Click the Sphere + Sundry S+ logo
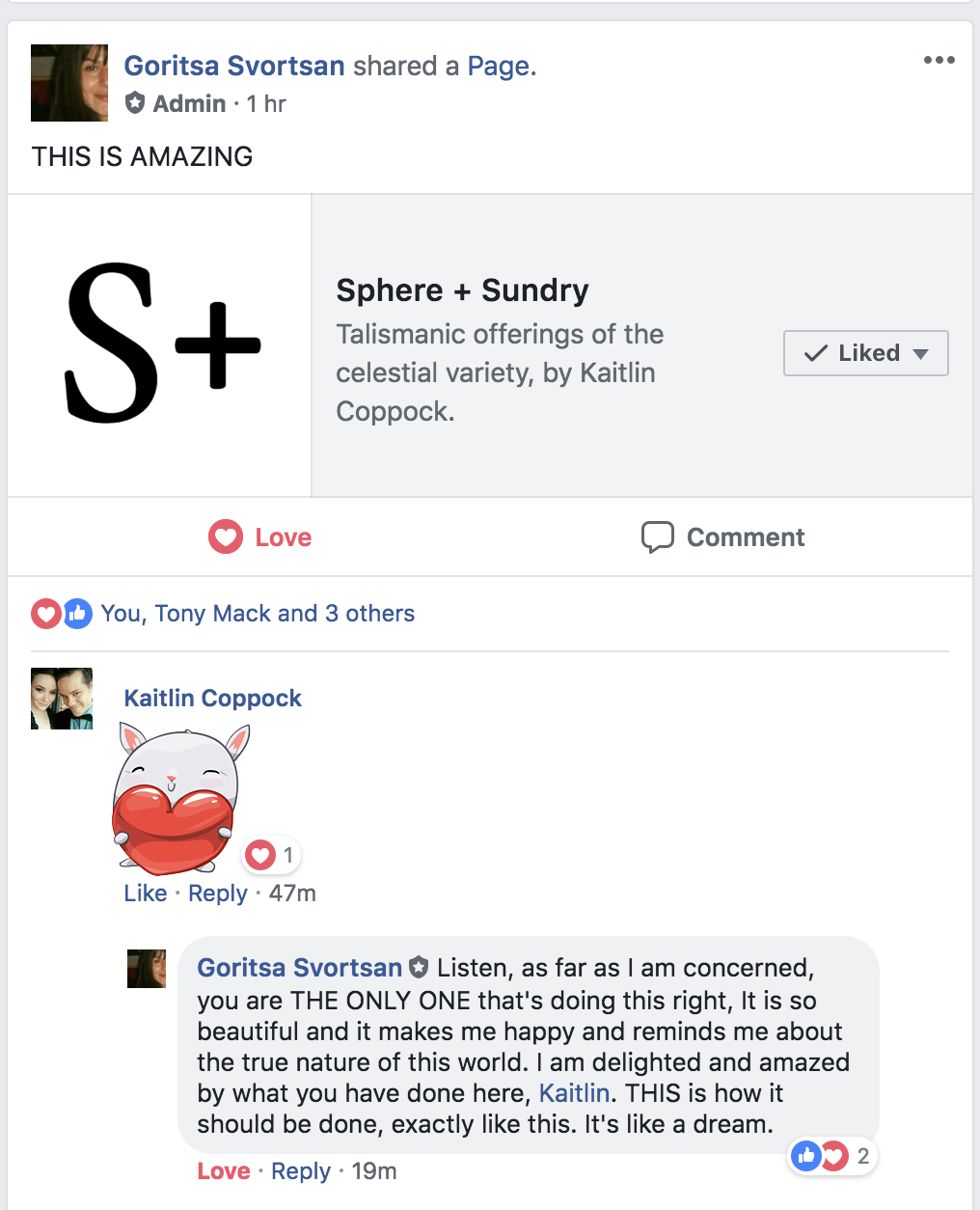 pos(160,344)
